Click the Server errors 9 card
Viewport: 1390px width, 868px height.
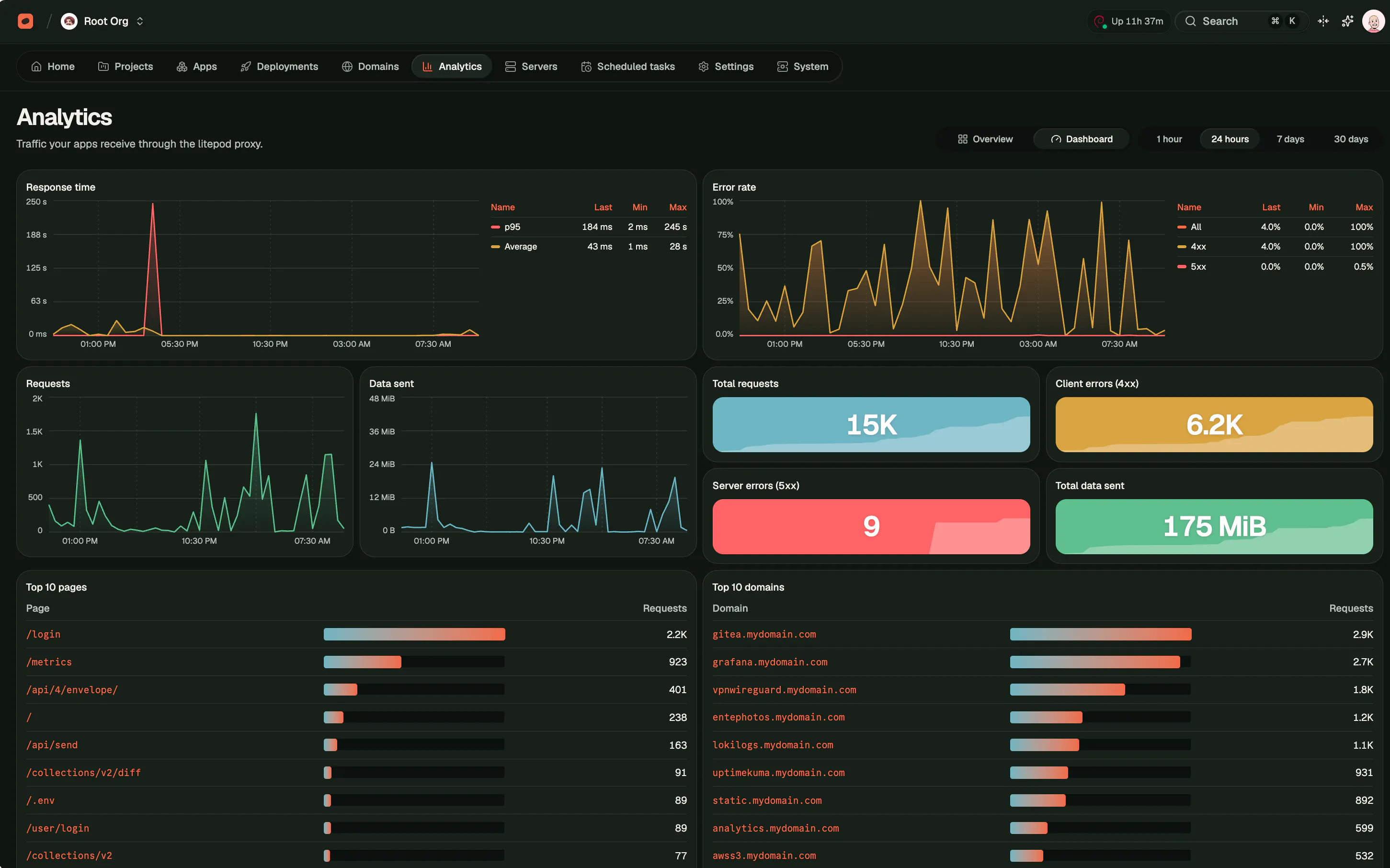tap(871, 526)
